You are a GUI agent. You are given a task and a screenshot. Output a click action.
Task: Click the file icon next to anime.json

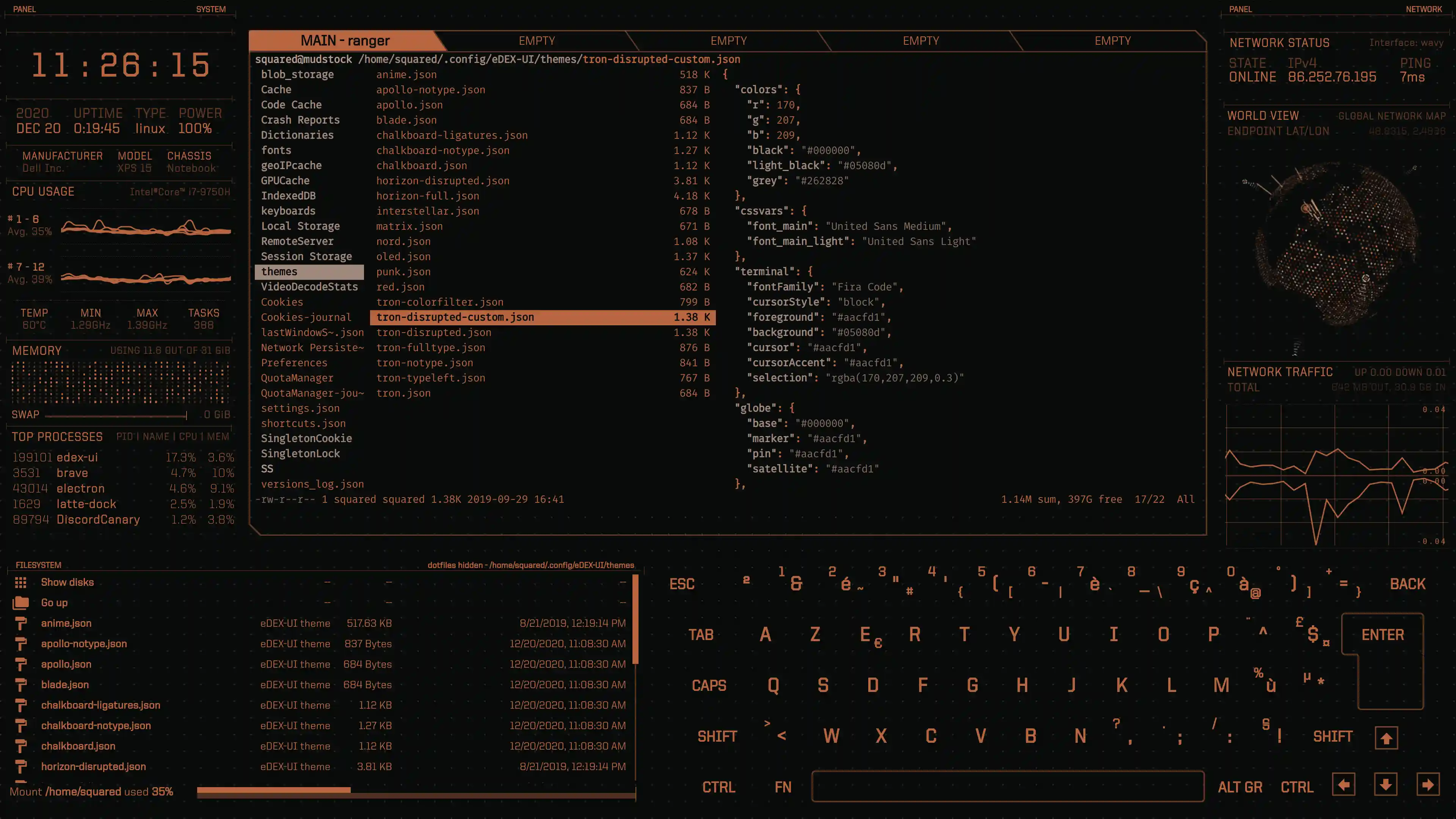tap(22, 623)
